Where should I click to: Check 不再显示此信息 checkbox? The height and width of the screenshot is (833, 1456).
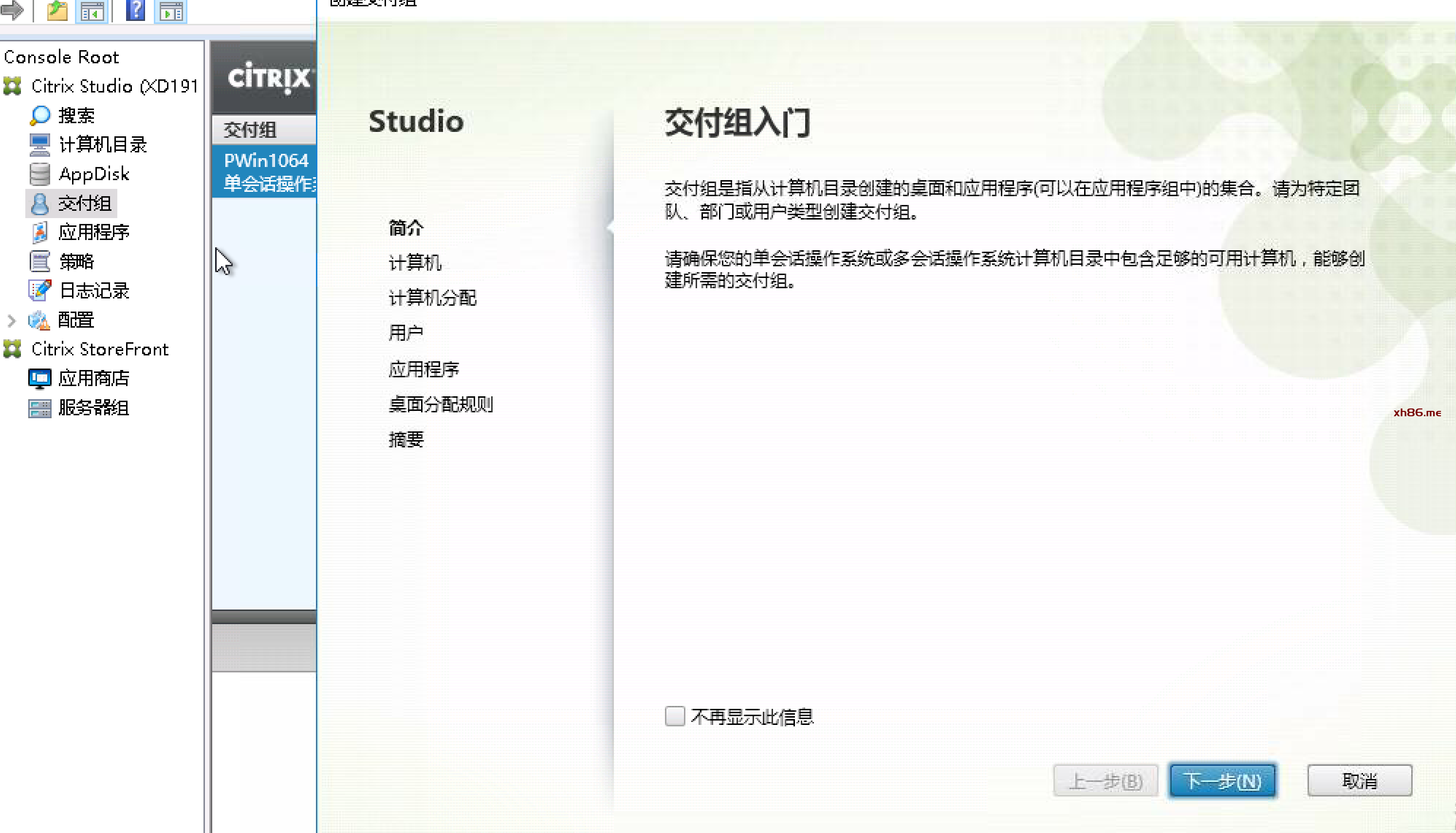tap(675, 716)
